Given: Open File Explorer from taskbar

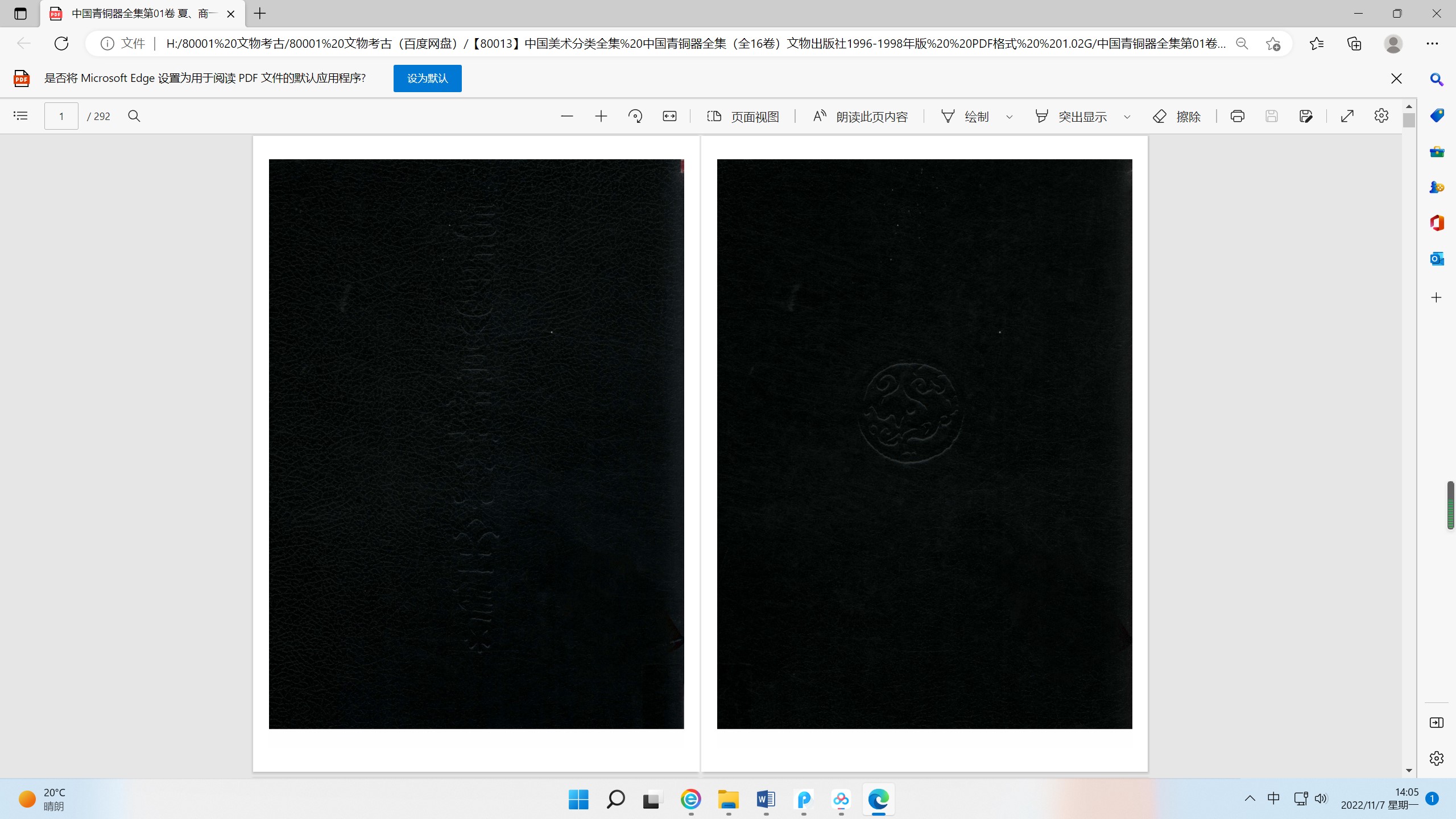Looking at the screenshot, I should tap(728, 799).
